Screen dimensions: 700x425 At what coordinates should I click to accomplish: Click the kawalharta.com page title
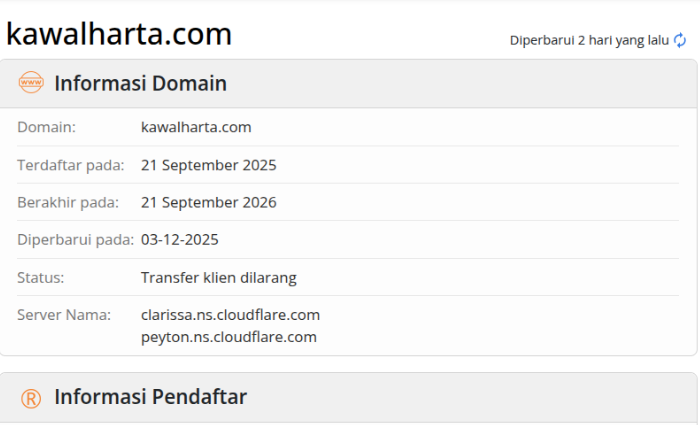coord(119,34)
